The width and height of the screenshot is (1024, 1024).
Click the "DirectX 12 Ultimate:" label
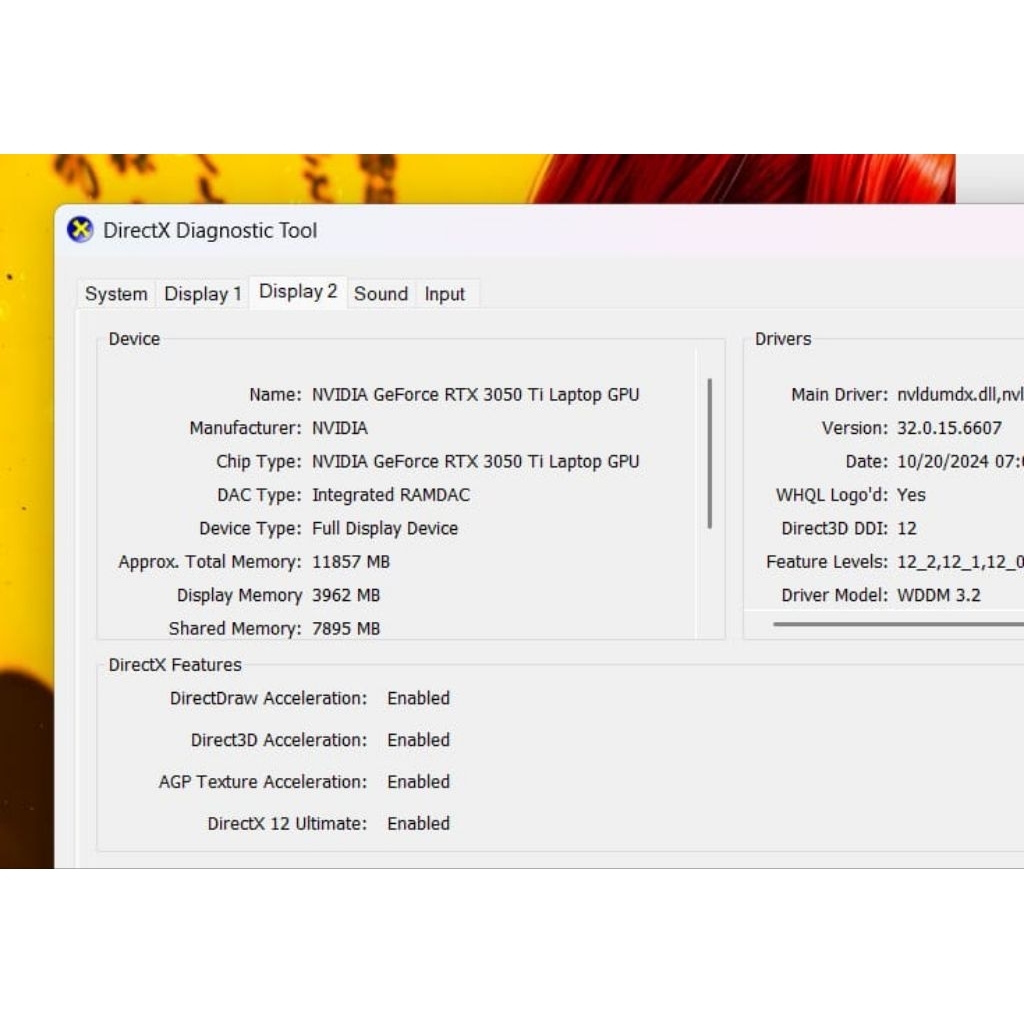pos(287,824)
